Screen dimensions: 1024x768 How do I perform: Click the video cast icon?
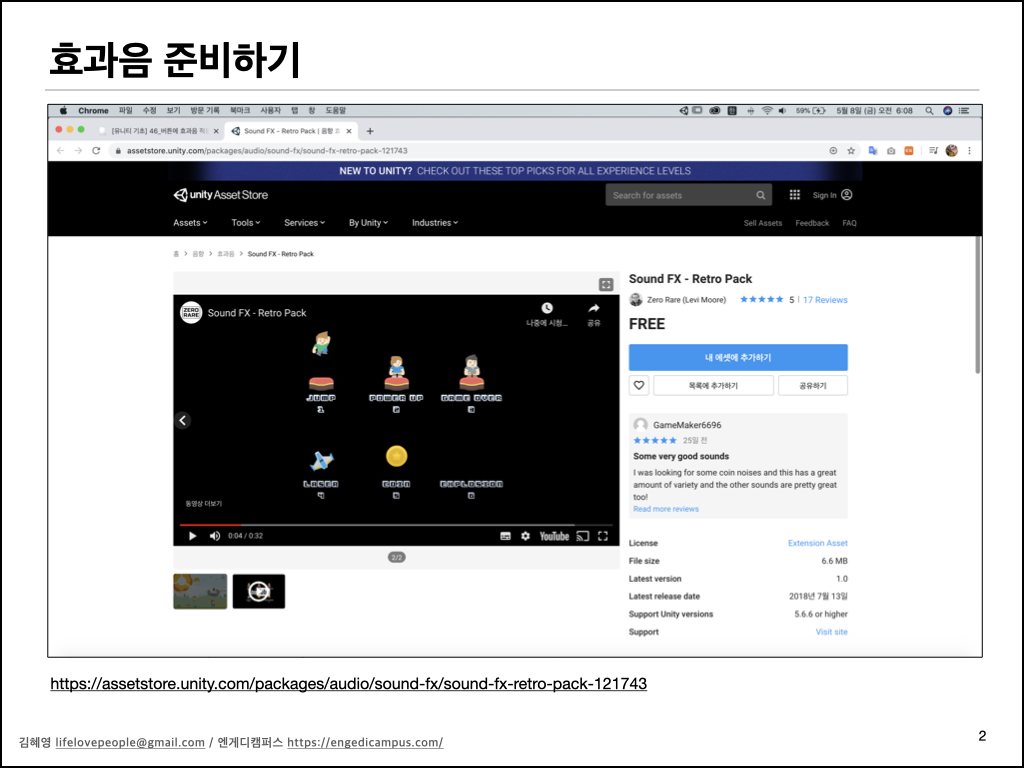coord(583,536)
